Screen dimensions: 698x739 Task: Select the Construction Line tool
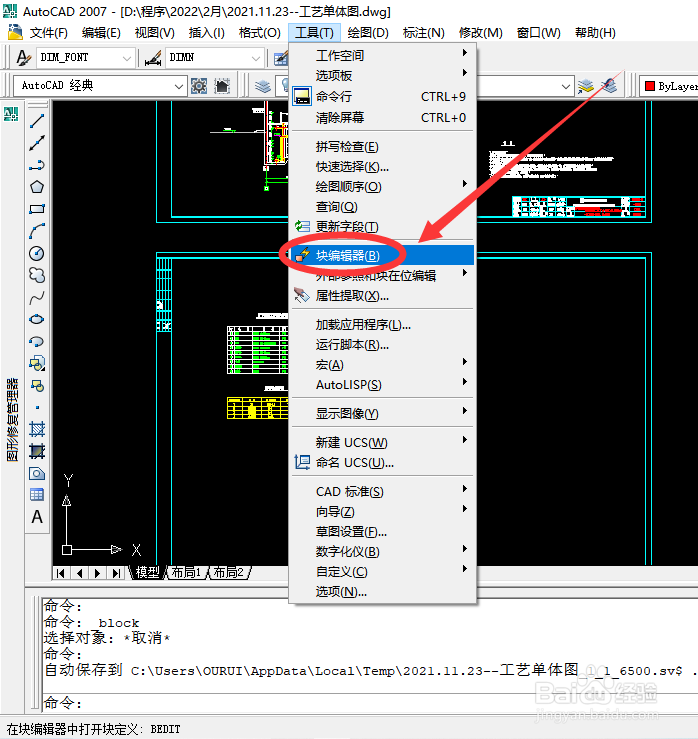(x=37, y=143)
